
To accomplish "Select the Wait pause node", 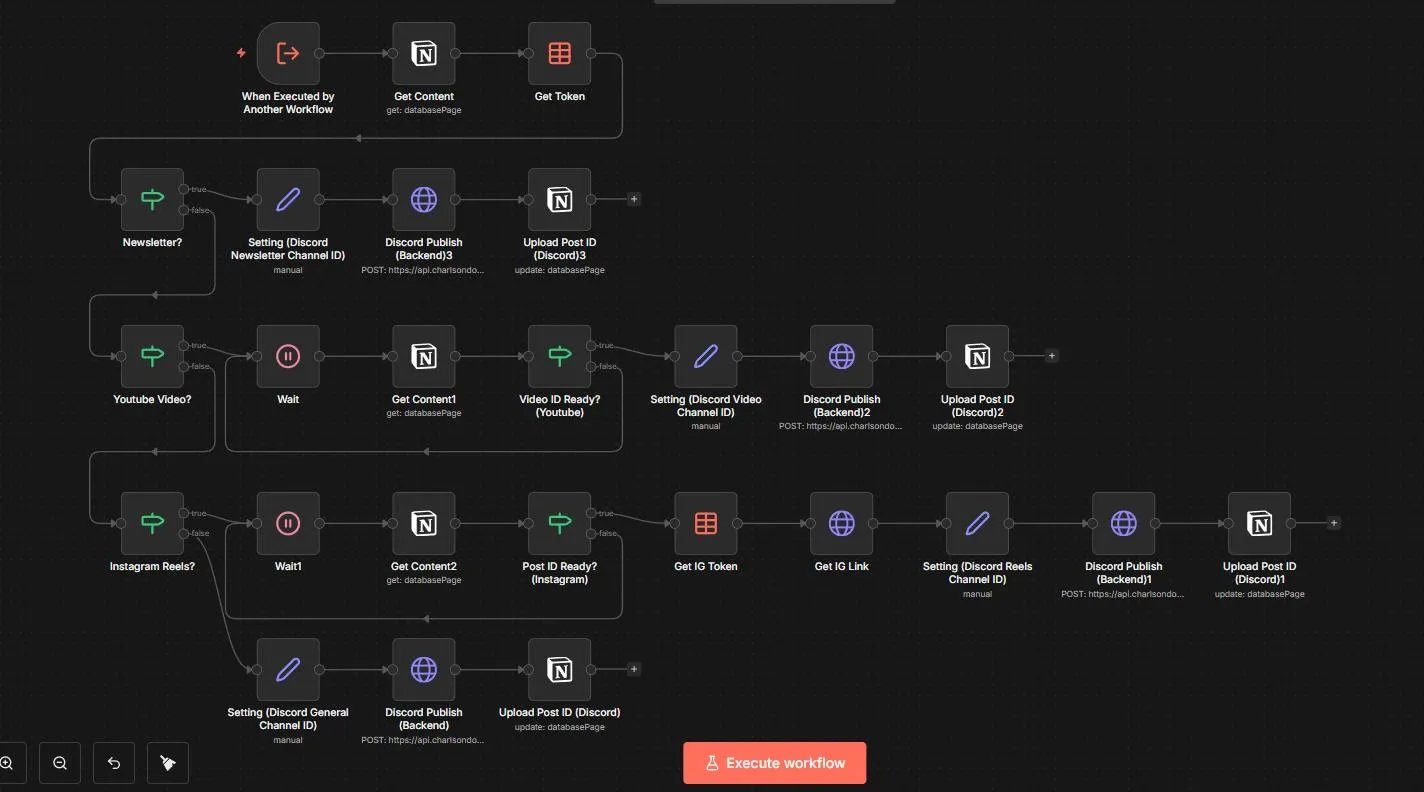I will click(x=288, y=355).
